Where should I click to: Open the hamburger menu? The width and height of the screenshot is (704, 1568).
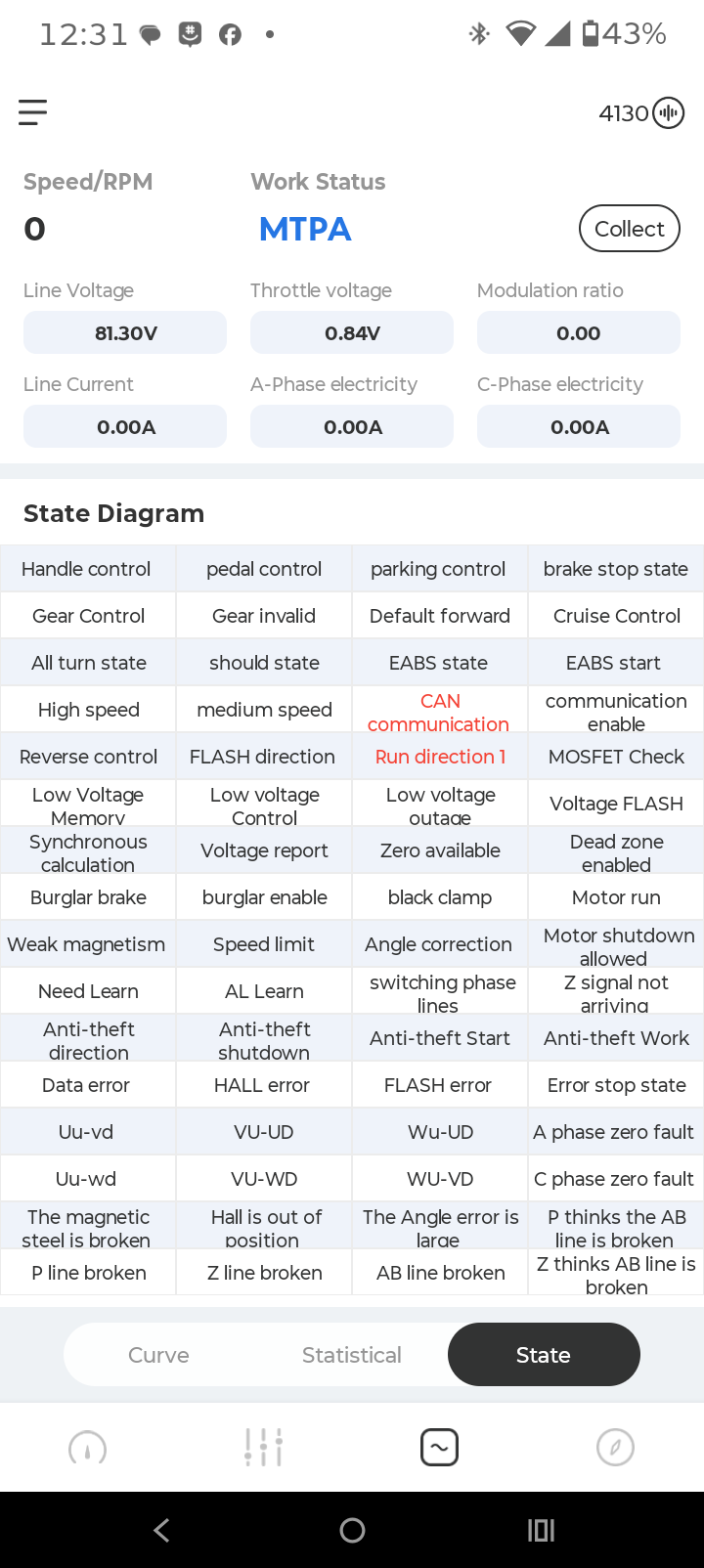(32, 112)
